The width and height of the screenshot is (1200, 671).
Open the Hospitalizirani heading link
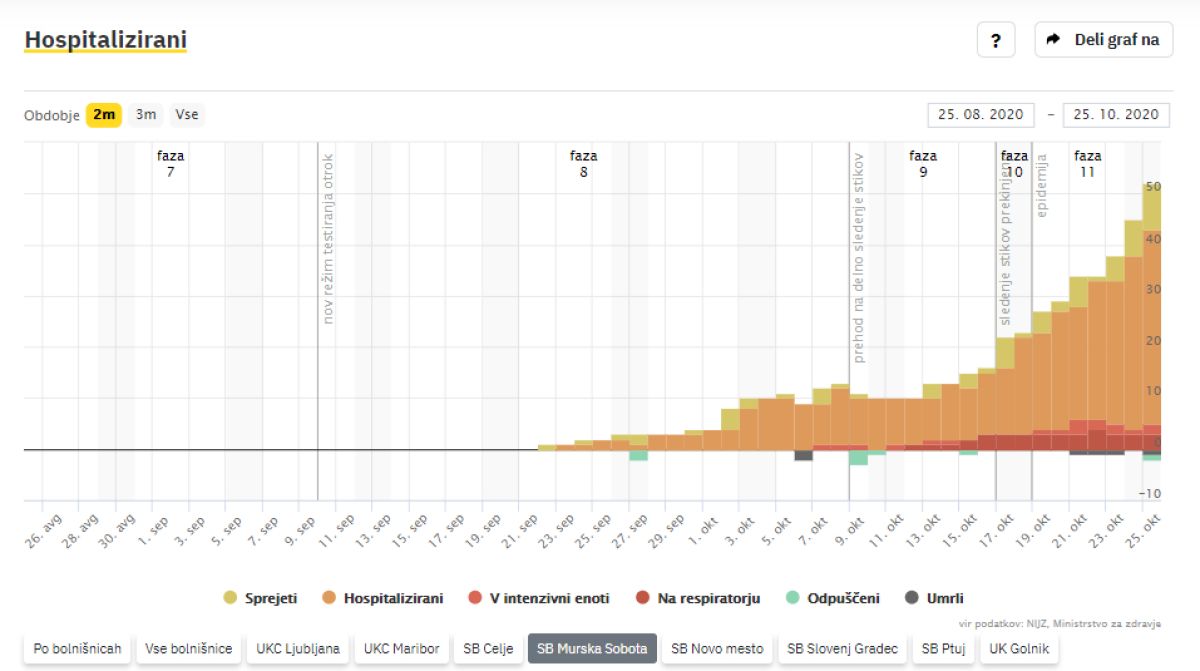click(105, 40)
